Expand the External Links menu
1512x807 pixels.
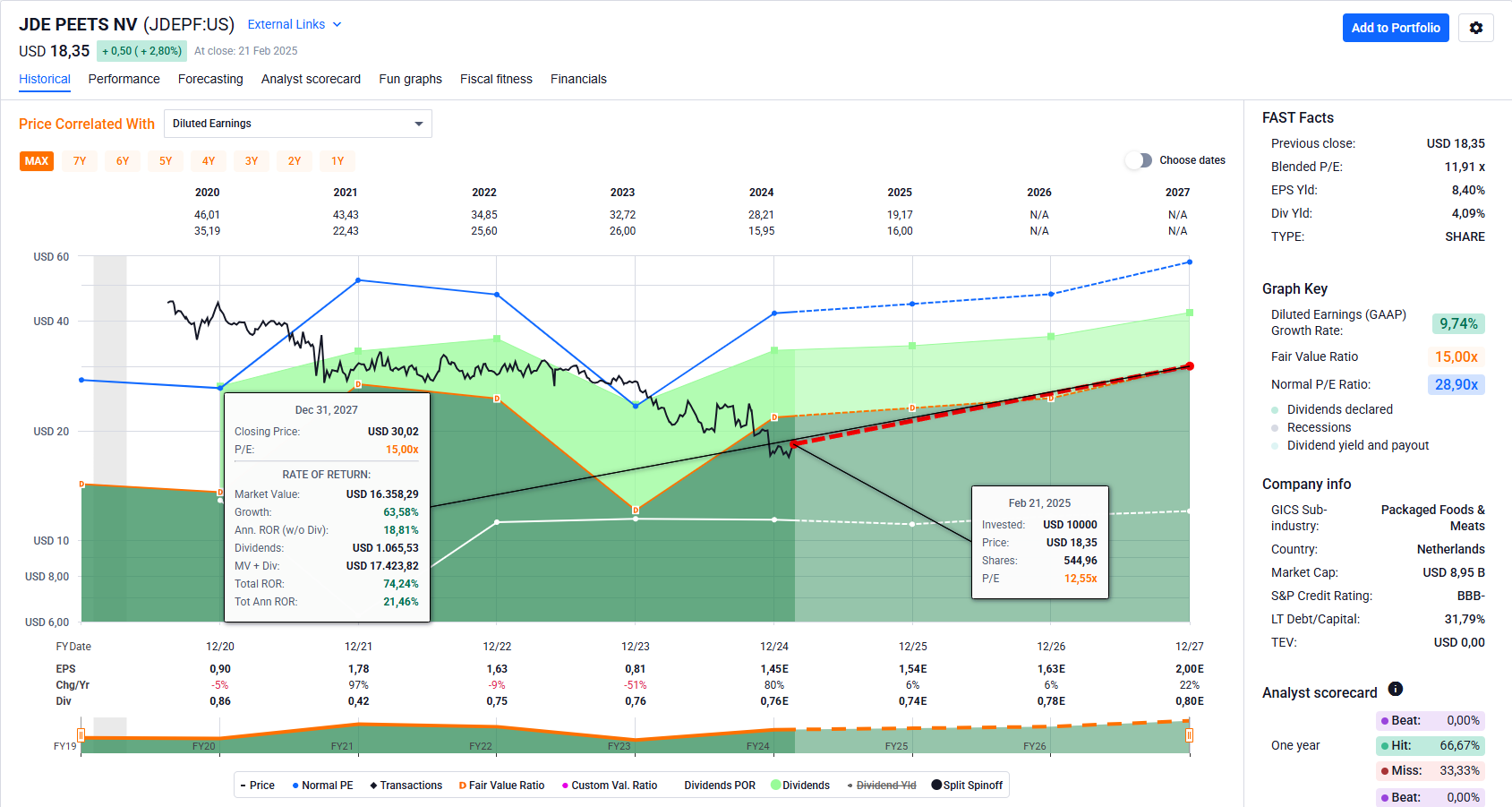click(x=294, y=24)
